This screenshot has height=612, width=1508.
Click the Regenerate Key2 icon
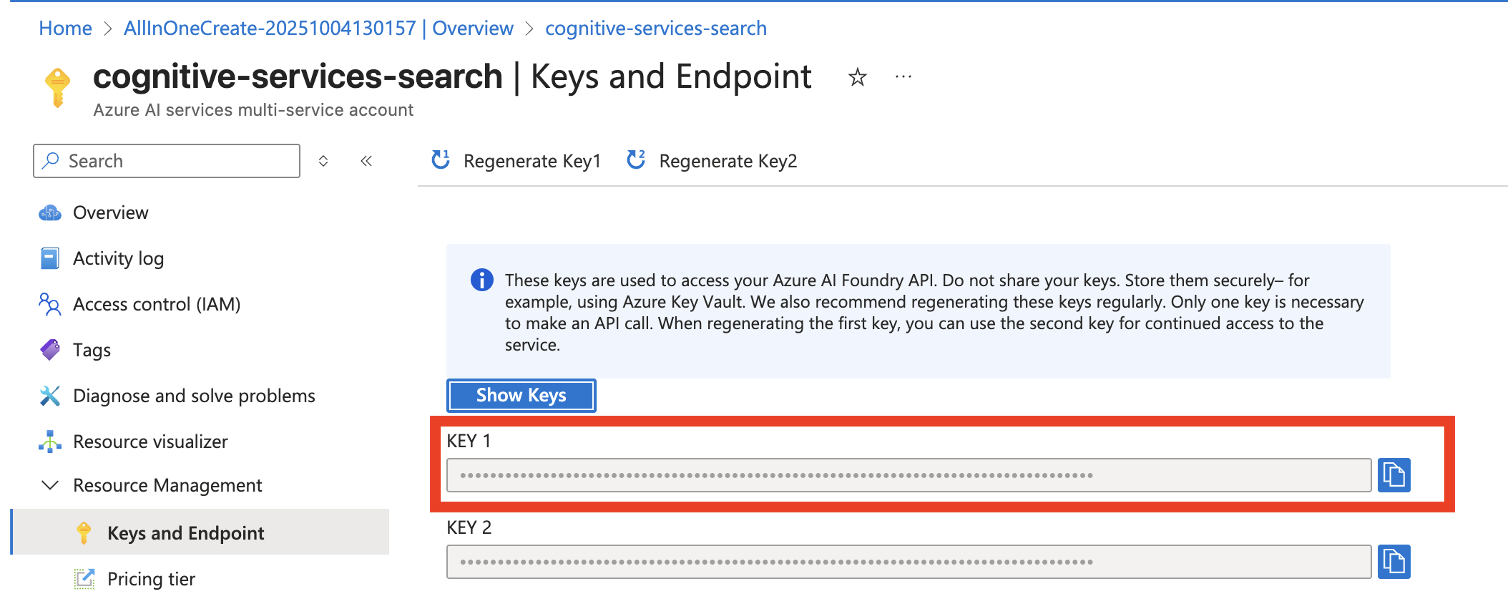(636, 160)
